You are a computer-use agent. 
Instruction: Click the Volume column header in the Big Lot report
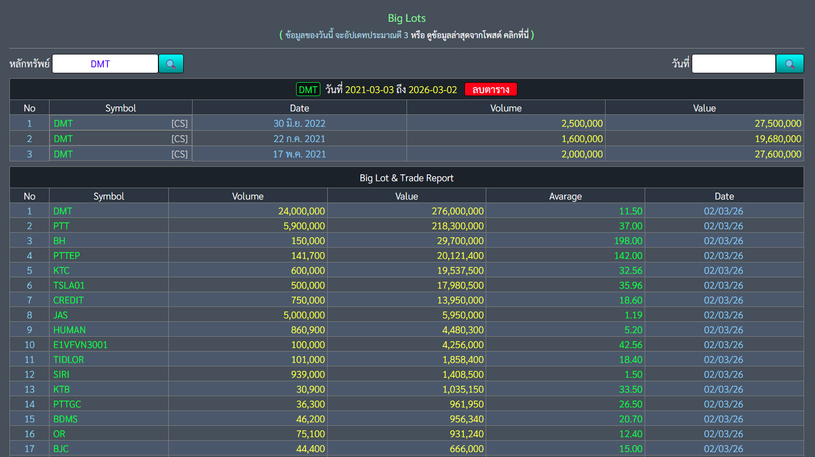(247, 196)
